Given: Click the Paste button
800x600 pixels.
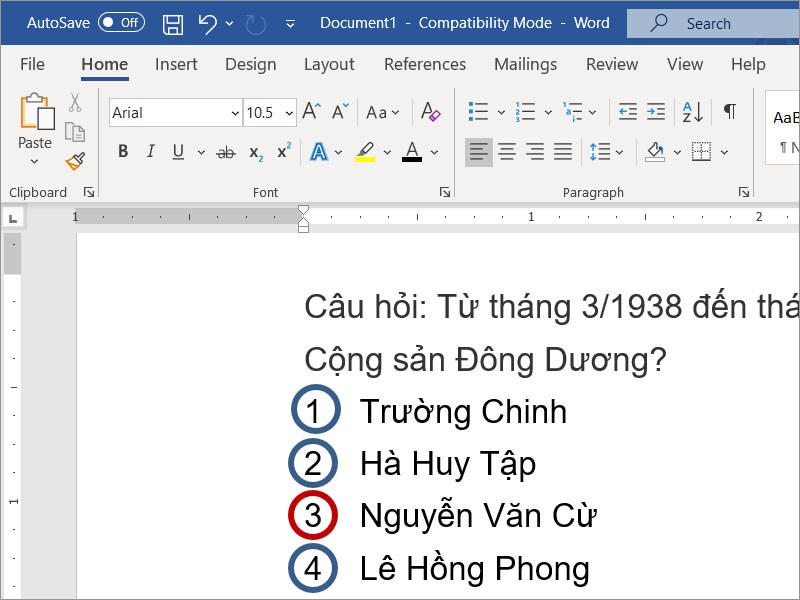Looking at the screenshot, I should click(33, 120).
